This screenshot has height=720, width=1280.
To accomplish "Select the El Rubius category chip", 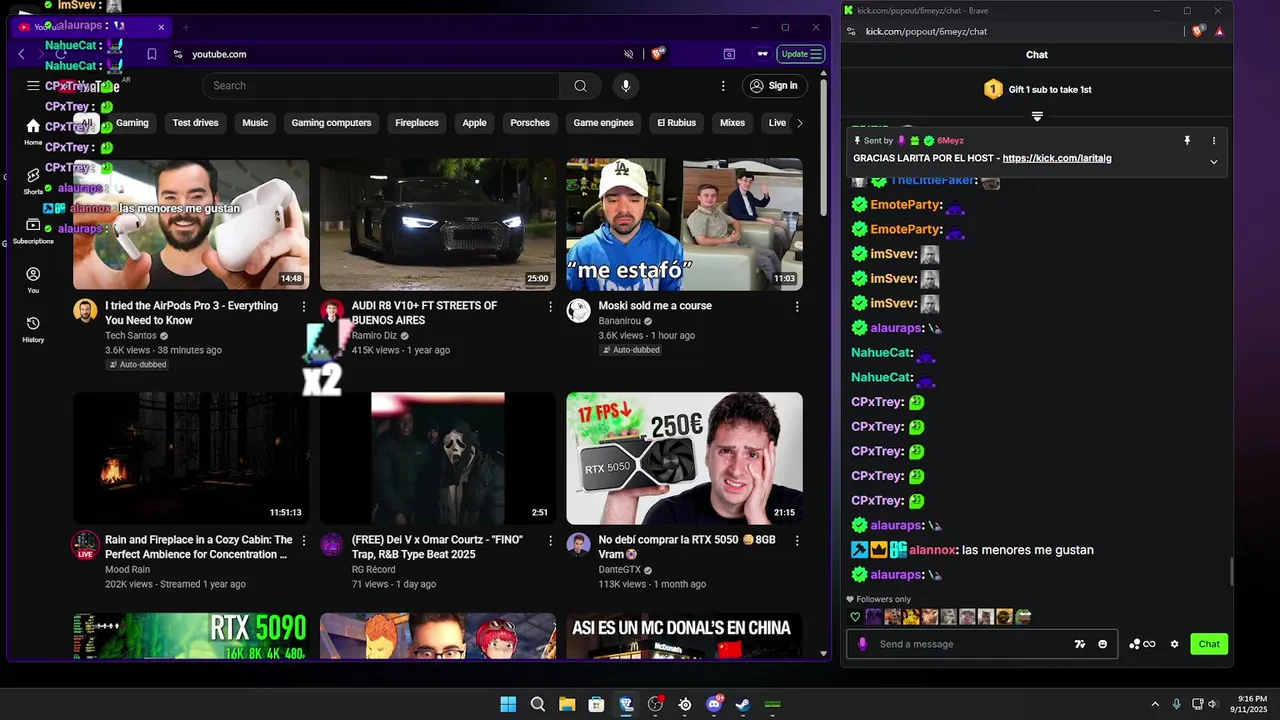I will (x=676, y=123).
